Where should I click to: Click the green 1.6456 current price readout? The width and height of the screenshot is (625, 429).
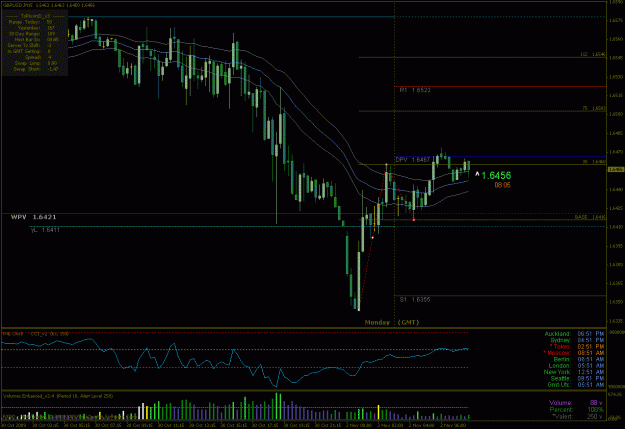click(496, 175)
